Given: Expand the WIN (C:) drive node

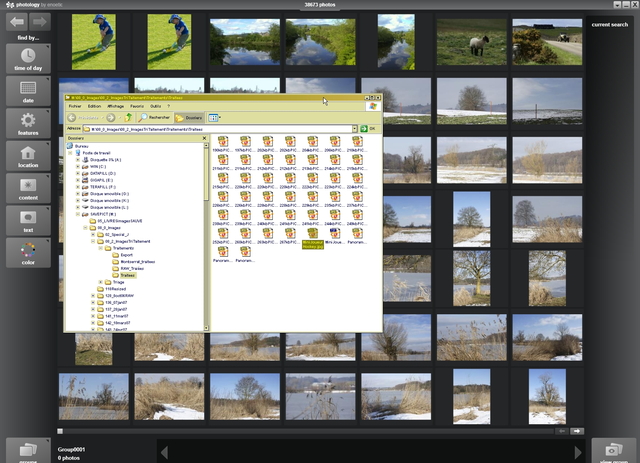Looking at the screenshot, I should (x=78, y=166).
